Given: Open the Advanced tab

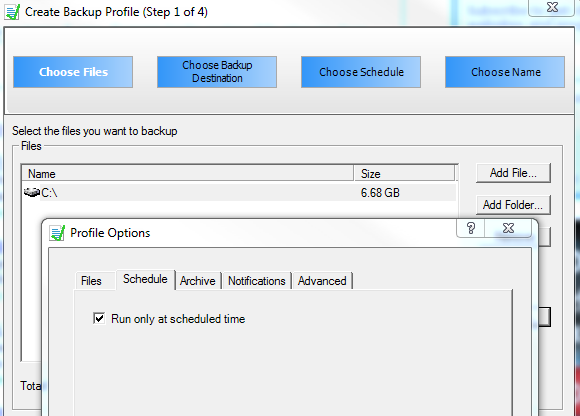Looking at the screenshot, I should pyautogui.click(x=322, y=281).
